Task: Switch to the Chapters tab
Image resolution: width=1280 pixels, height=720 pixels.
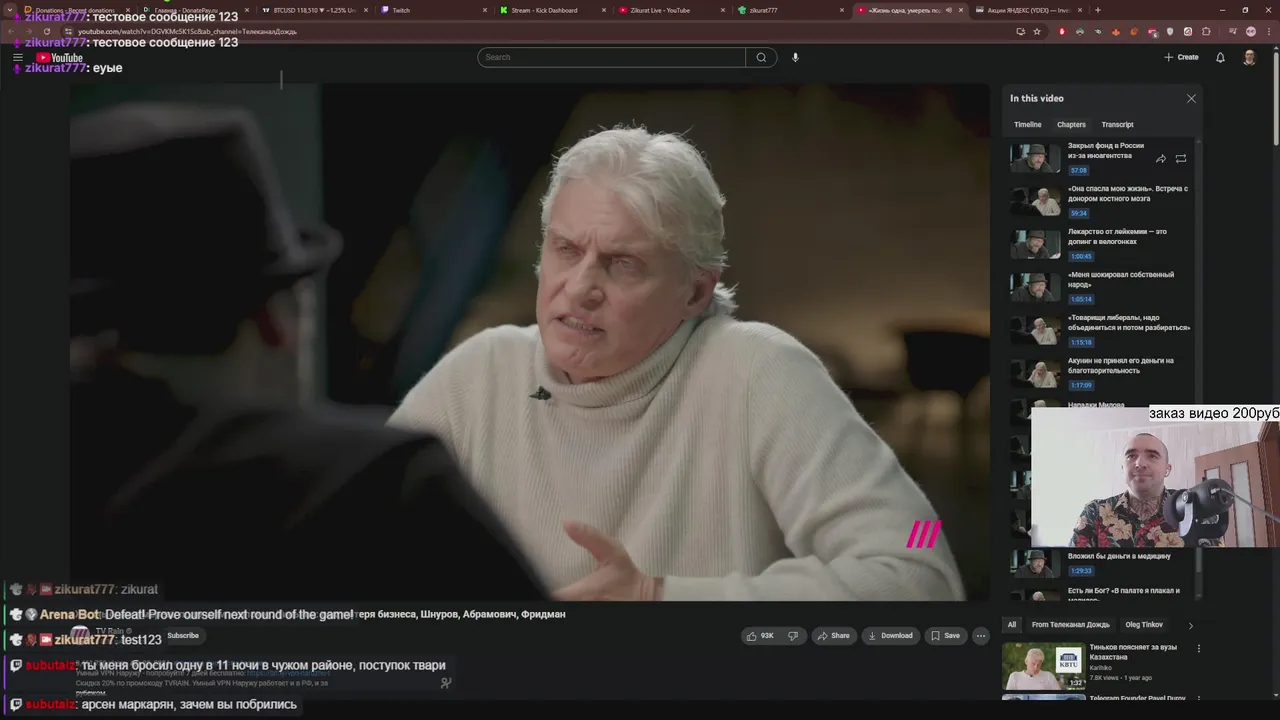Action: (1071, 125)
